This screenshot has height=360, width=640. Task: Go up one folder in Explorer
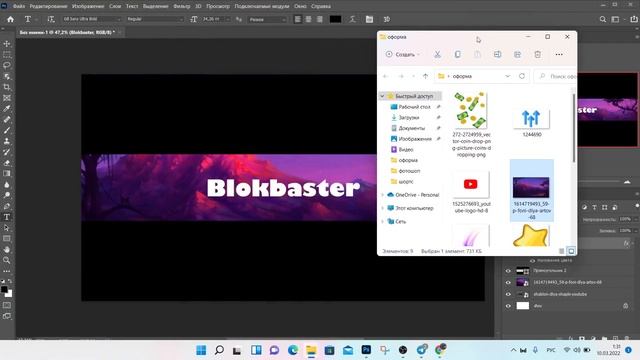click(x=425, y=76)
